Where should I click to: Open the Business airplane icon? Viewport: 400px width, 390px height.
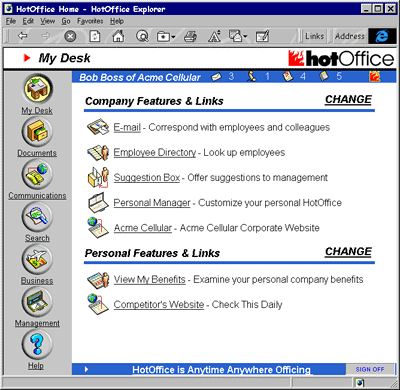(x=37, y=259)
